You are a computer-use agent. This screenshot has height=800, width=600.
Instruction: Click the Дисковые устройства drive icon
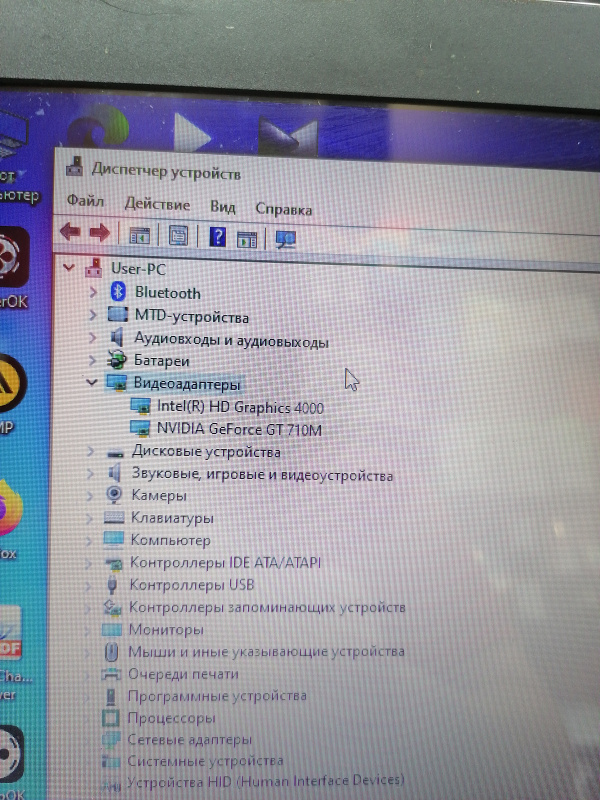(x=115, y=453)
